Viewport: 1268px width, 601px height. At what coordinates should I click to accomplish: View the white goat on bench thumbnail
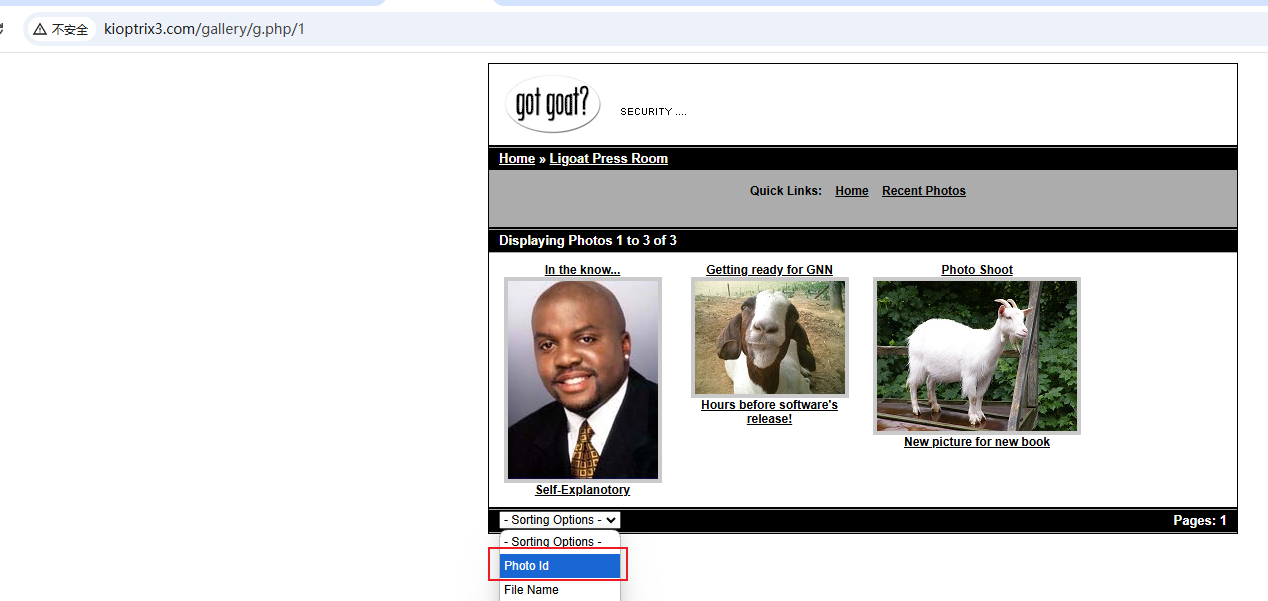click(x=977, y=356)
